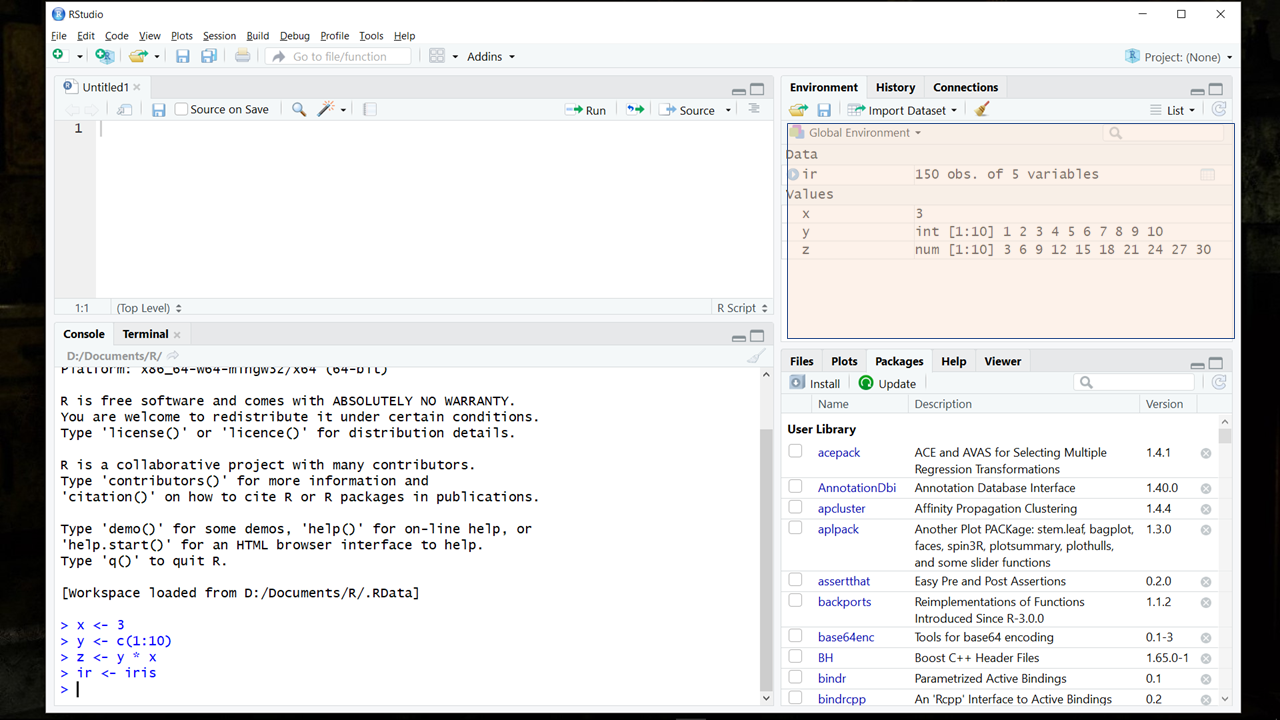Screen dimensions: 1280x720
Task: Refresh the Environment pane
Action: click(1218, 110)
